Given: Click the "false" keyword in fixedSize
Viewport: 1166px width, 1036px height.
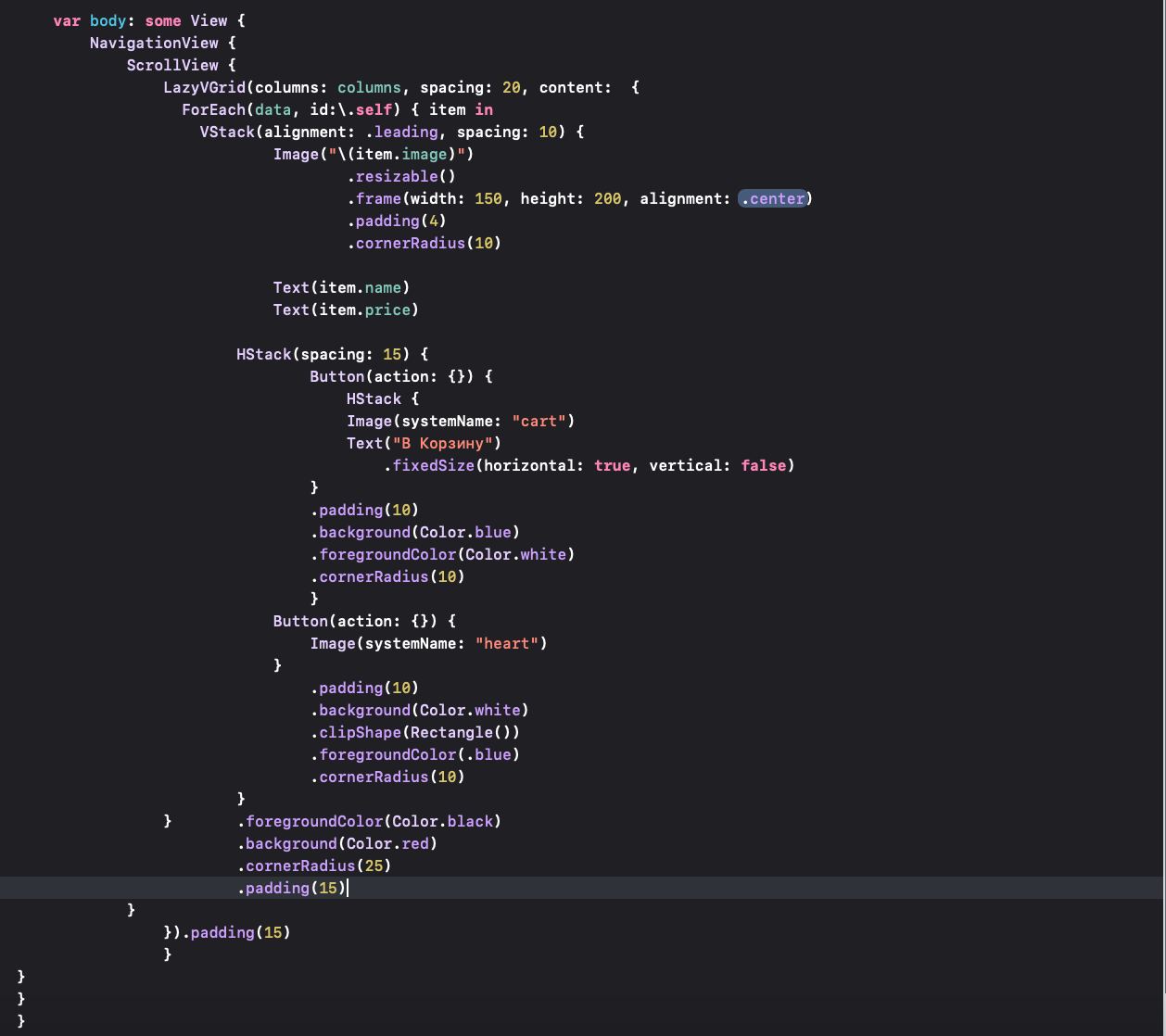Looking at the screenshot, I should (x=764, y=465).
